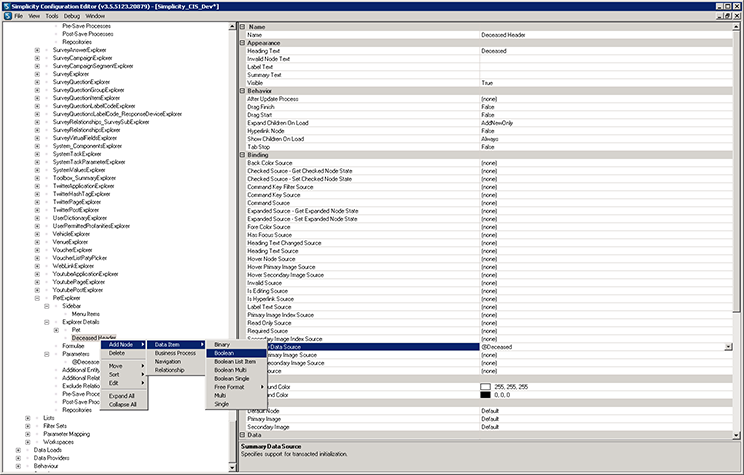744x475 pixels.
Task: Select the TwitterPageExplorer tree item
Action: pos(77,202)
